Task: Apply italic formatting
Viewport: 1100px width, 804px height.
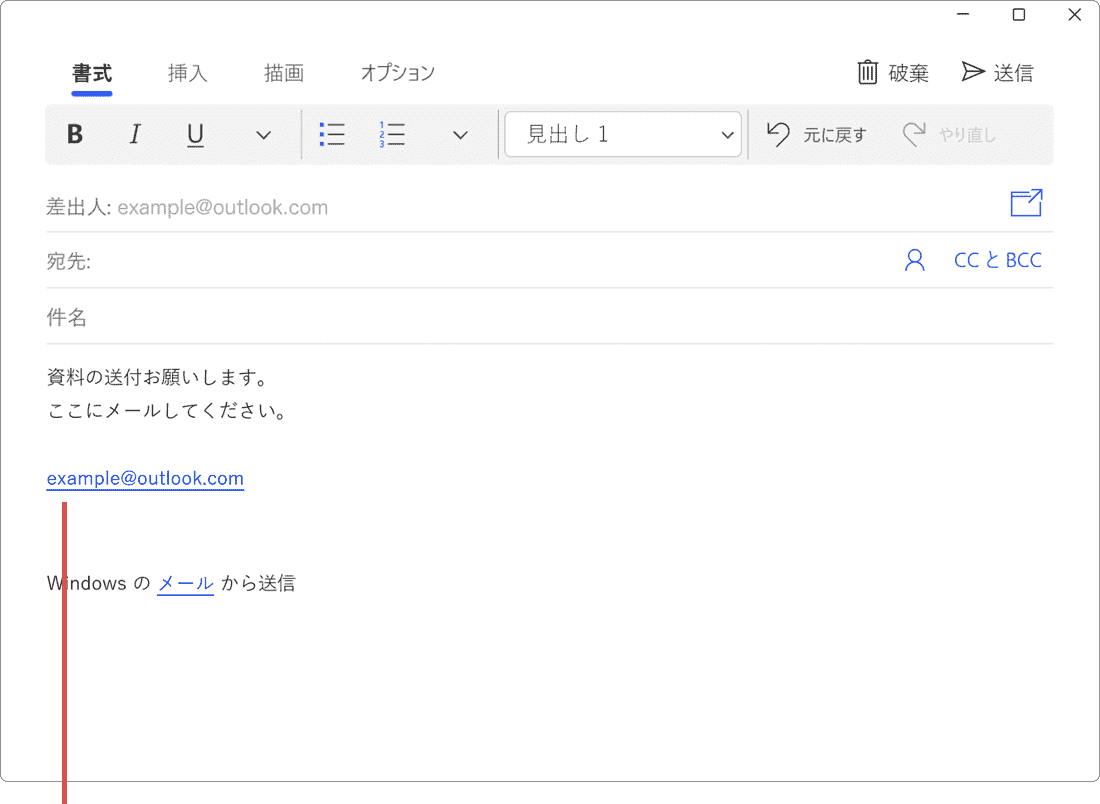Action: [x=135, y=135]
